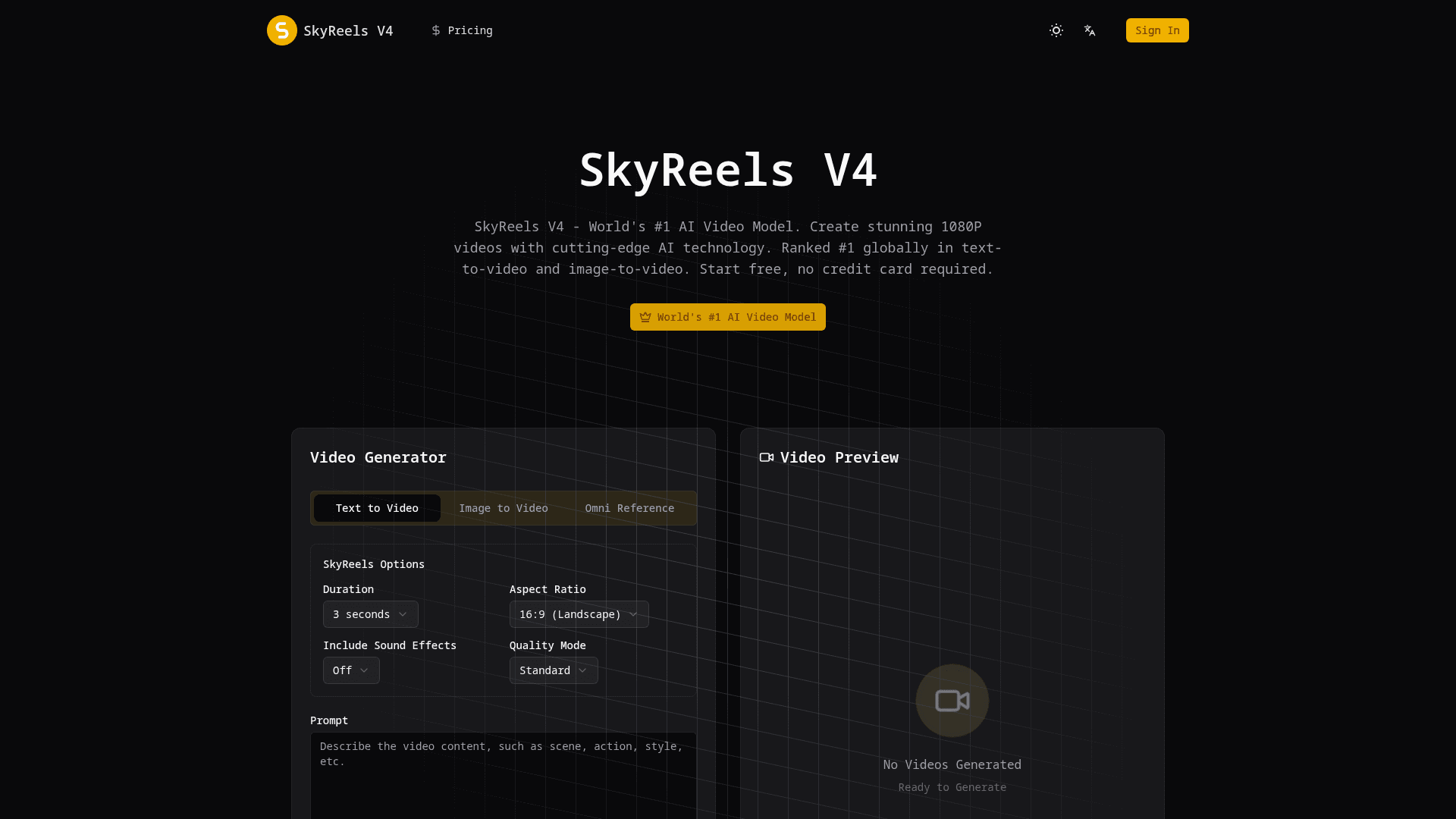Switch to the Image to Video tab
1456x819 pixels.
pyautogui.click(x=503, y=508)
